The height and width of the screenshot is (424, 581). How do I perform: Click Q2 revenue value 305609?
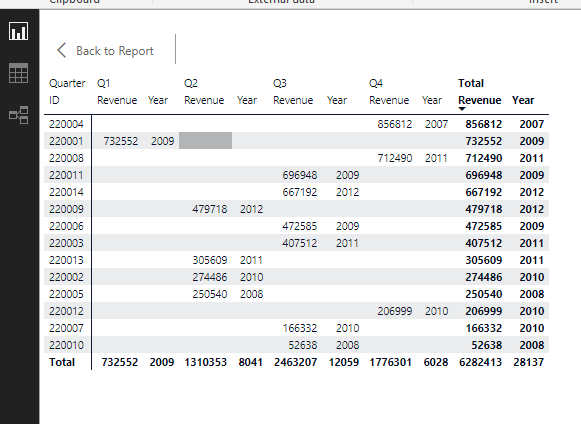point(210,260)
